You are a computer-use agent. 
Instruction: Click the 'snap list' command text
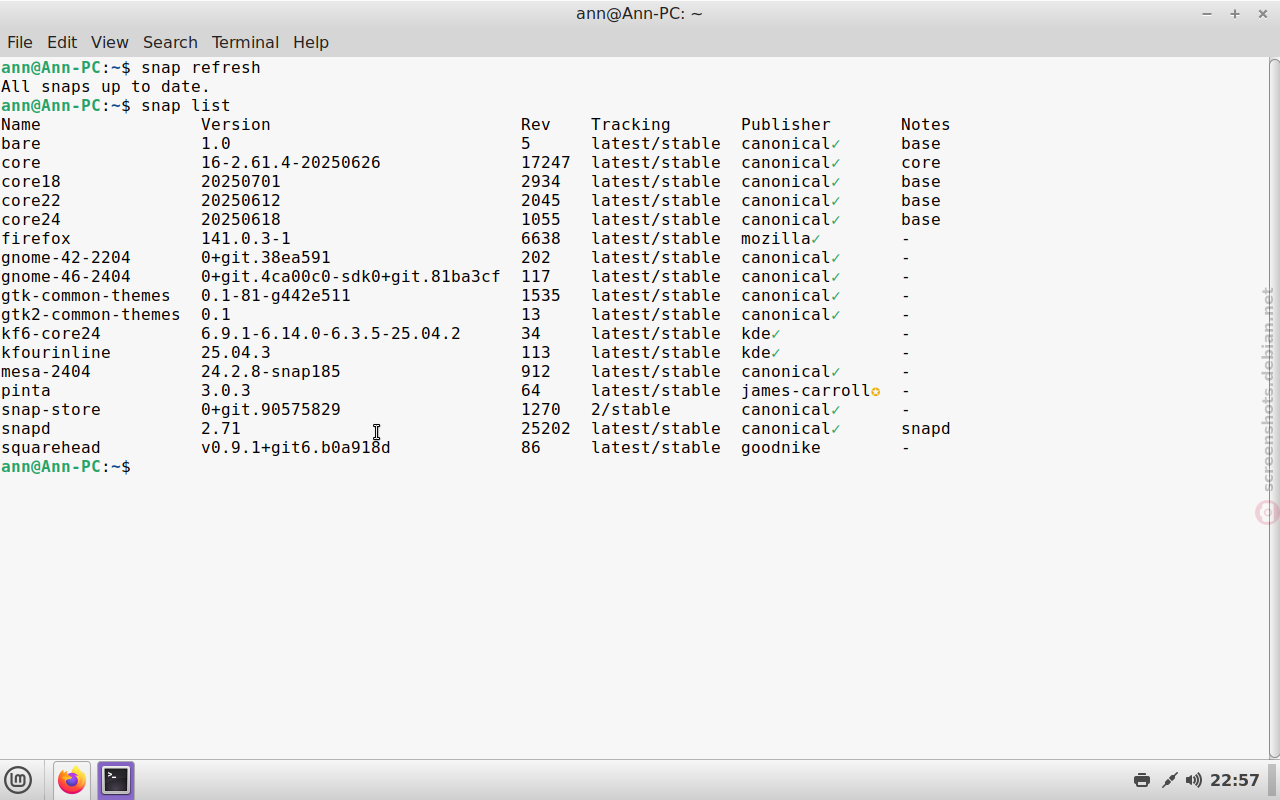point(186,105)
